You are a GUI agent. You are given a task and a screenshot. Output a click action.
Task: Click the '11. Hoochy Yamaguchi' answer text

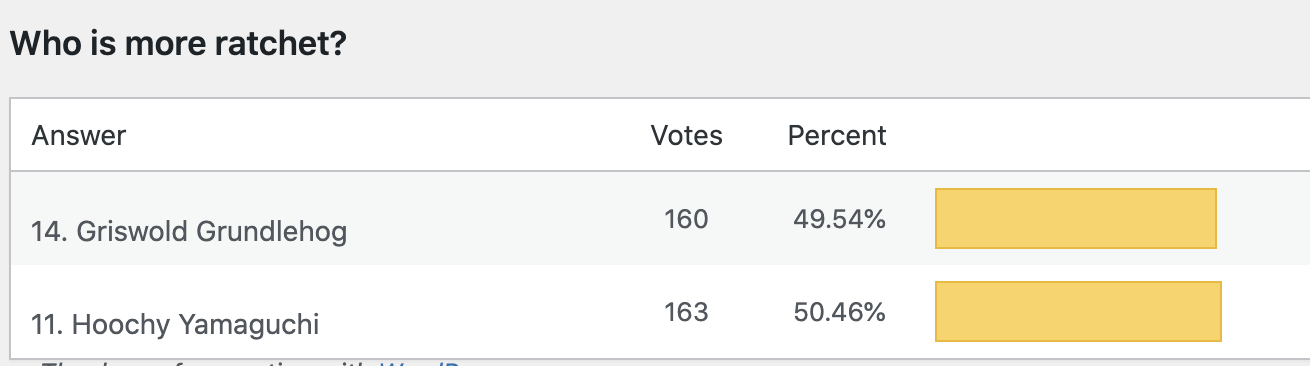click(x=176, y=324)
